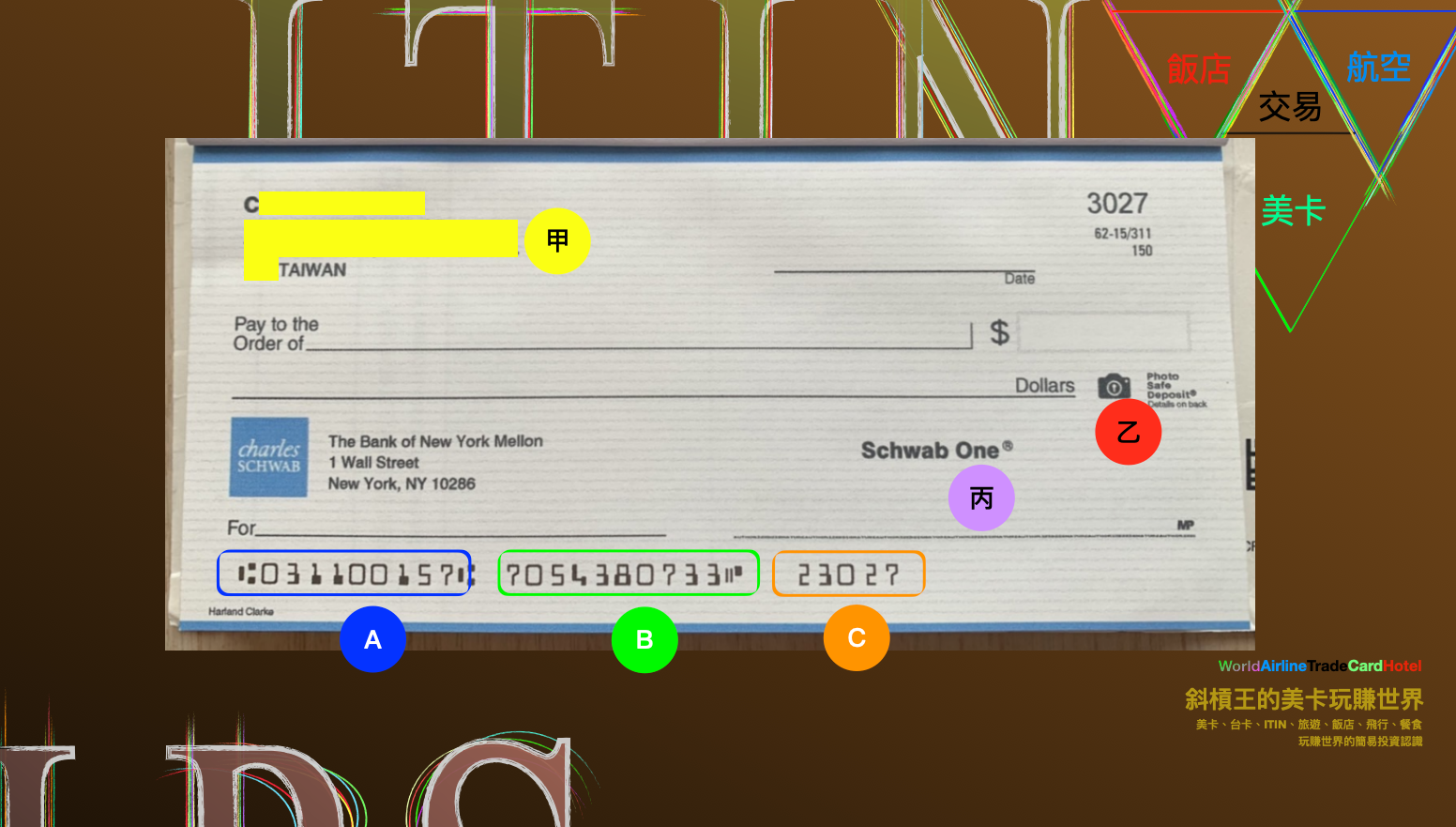Viewport: 1456px width, 827px height.
Task: Click the Pay to the Order of text
Action: point(276,334)
